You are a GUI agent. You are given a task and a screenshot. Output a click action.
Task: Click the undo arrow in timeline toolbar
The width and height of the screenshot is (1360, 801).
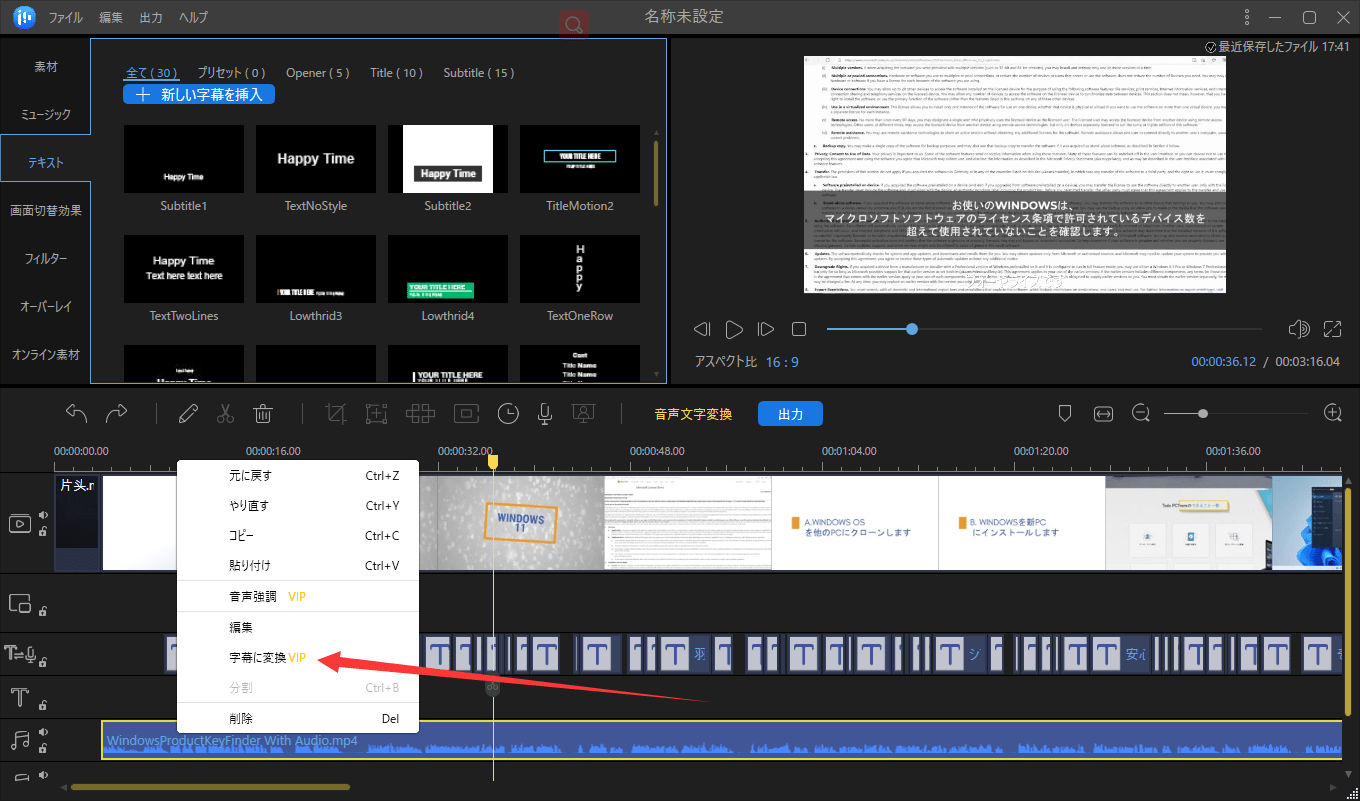pos(77,413)
